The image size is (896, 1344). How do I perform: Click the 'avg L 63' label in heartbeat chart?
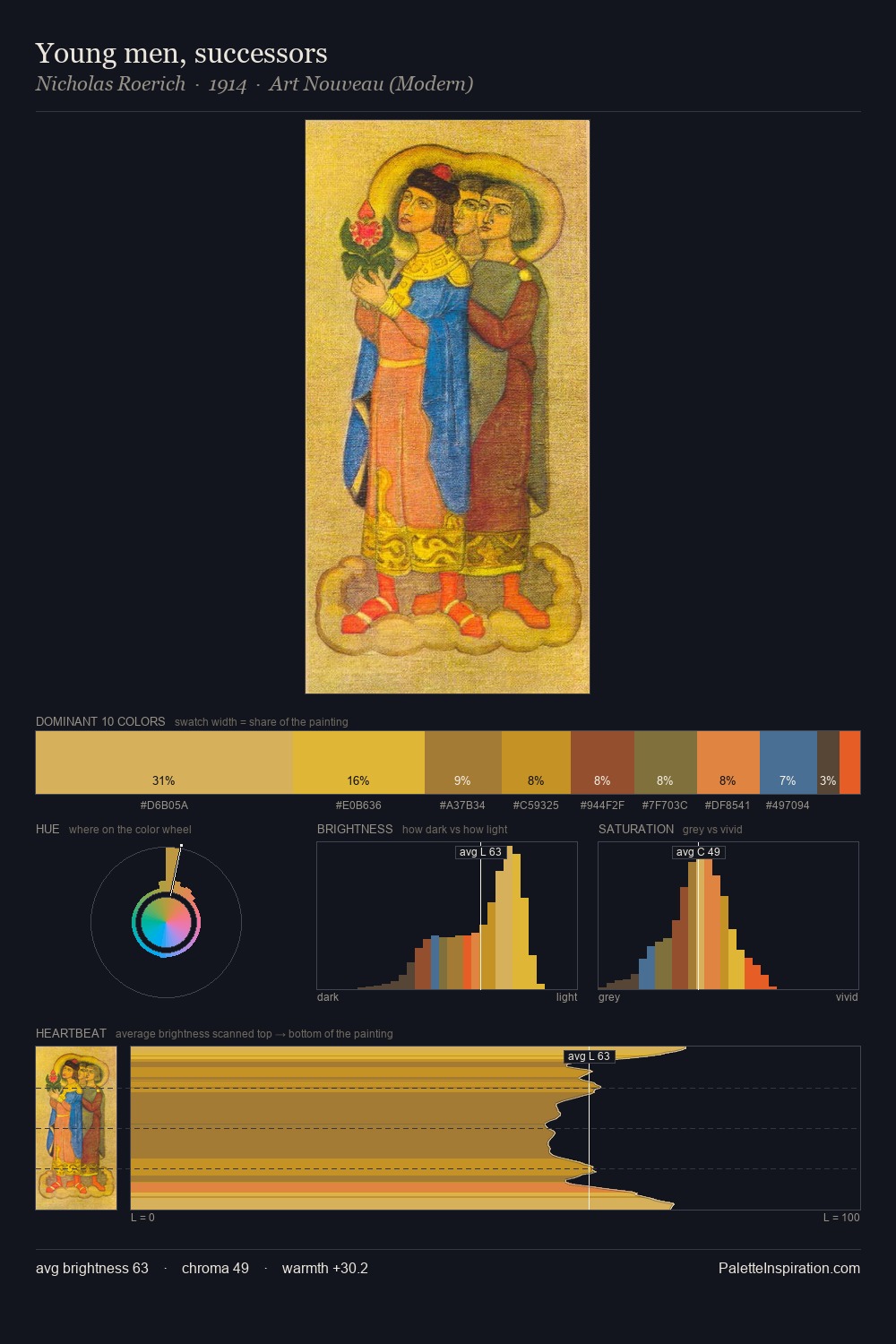coord(589,1056)
